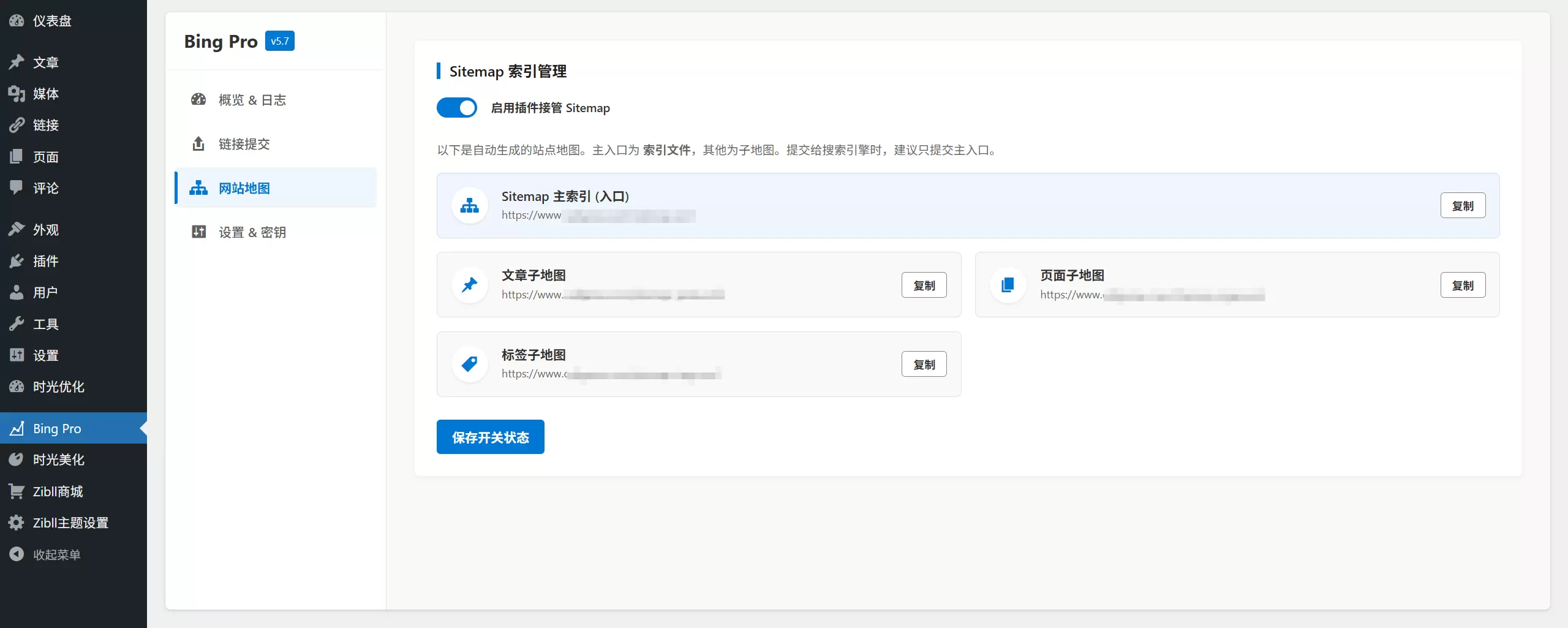Click the gear icon for Zibll主题设置
This screenshot has height=628, width=1568.
click(x=17, y=523)
